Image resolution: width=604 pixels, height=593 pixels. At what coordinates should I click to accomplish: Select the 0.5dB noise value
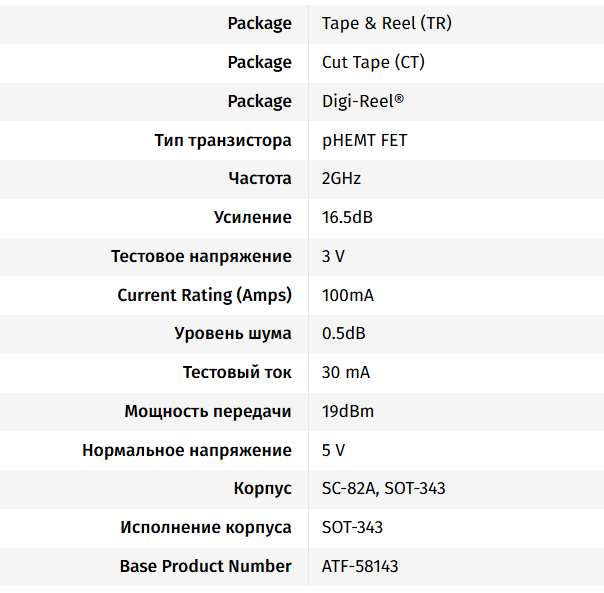343,333
